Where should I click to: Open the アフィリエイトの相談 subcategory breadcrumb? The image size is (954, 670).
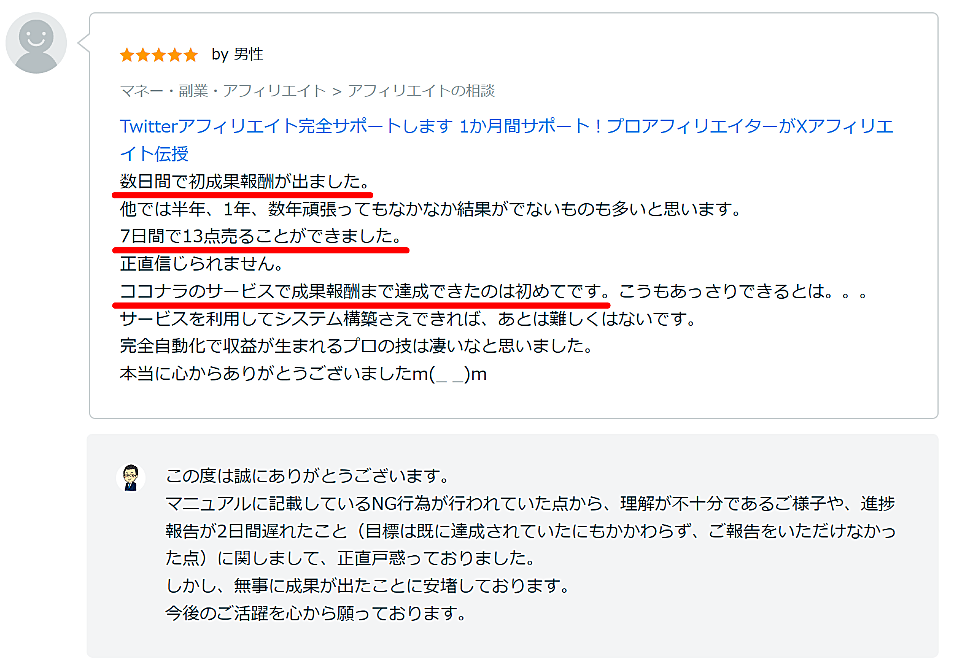[x=421, y=91]
